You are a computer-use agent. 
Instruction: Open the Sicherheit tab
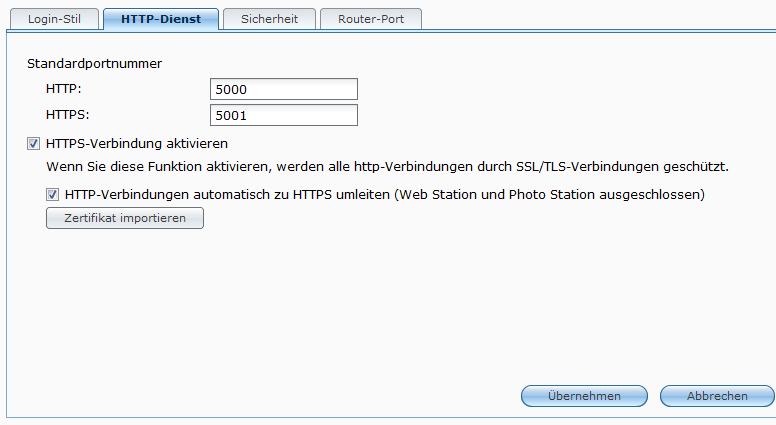(x=269, y=18)
